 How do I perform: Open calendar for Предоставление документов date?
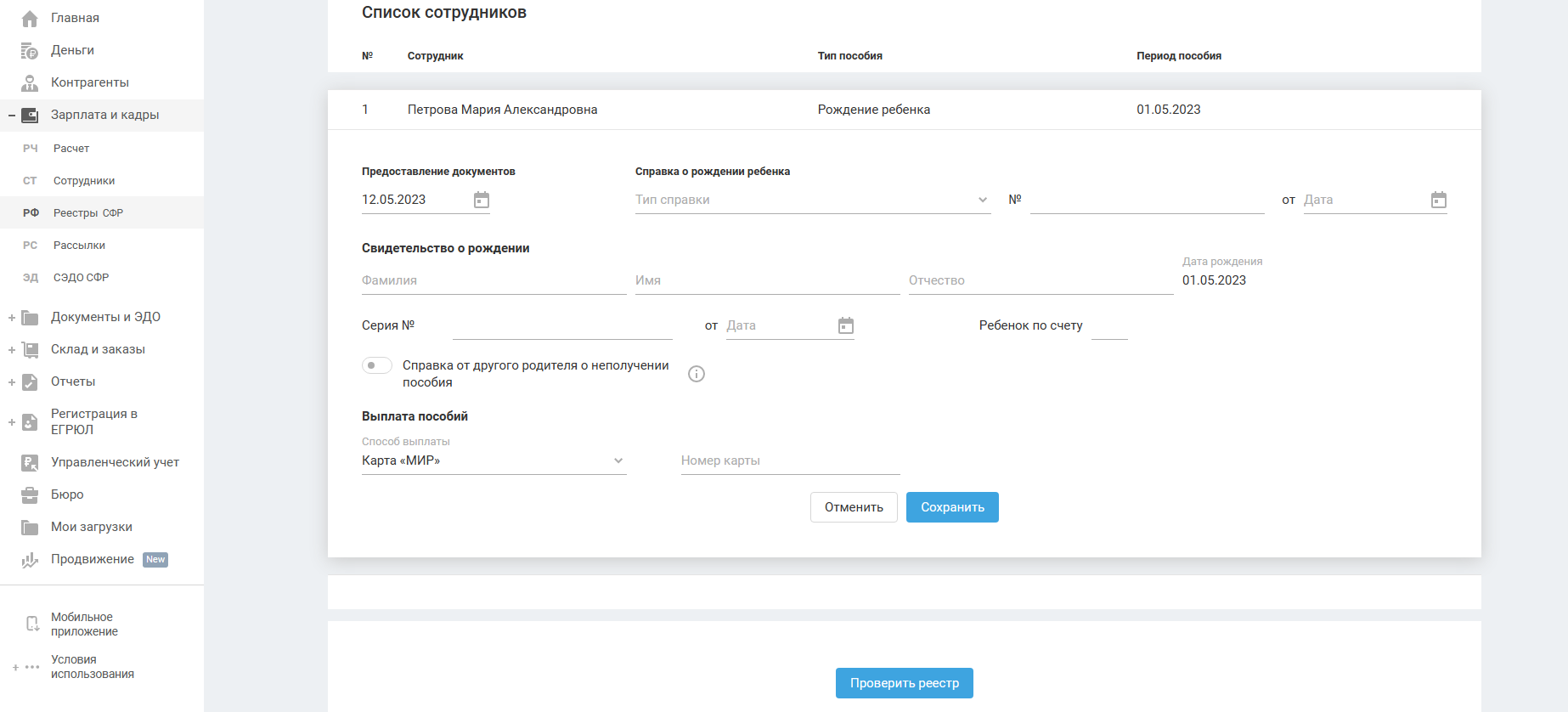tap(482, 201)
